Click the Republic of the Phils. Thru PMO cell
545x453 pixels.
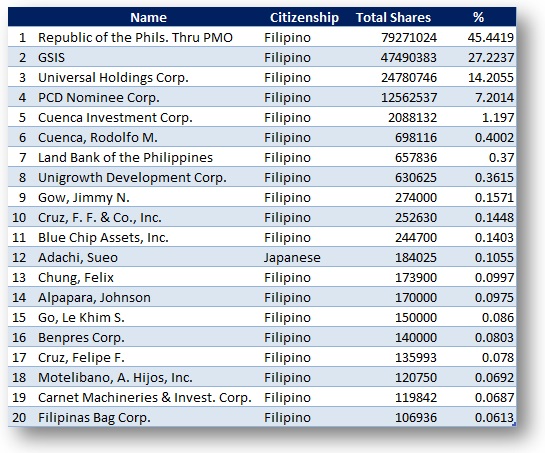click(135, 38)
